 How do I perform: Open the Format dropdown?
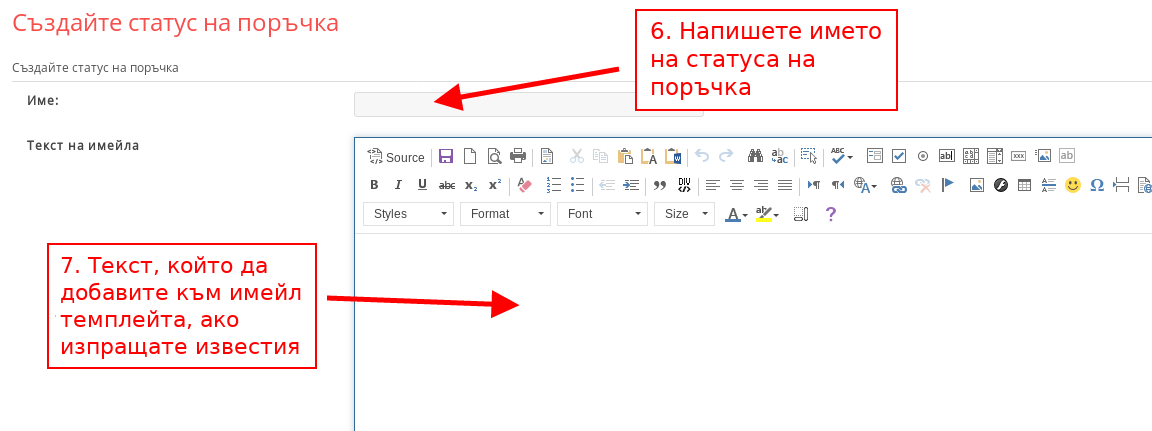[x=505, y=214]
